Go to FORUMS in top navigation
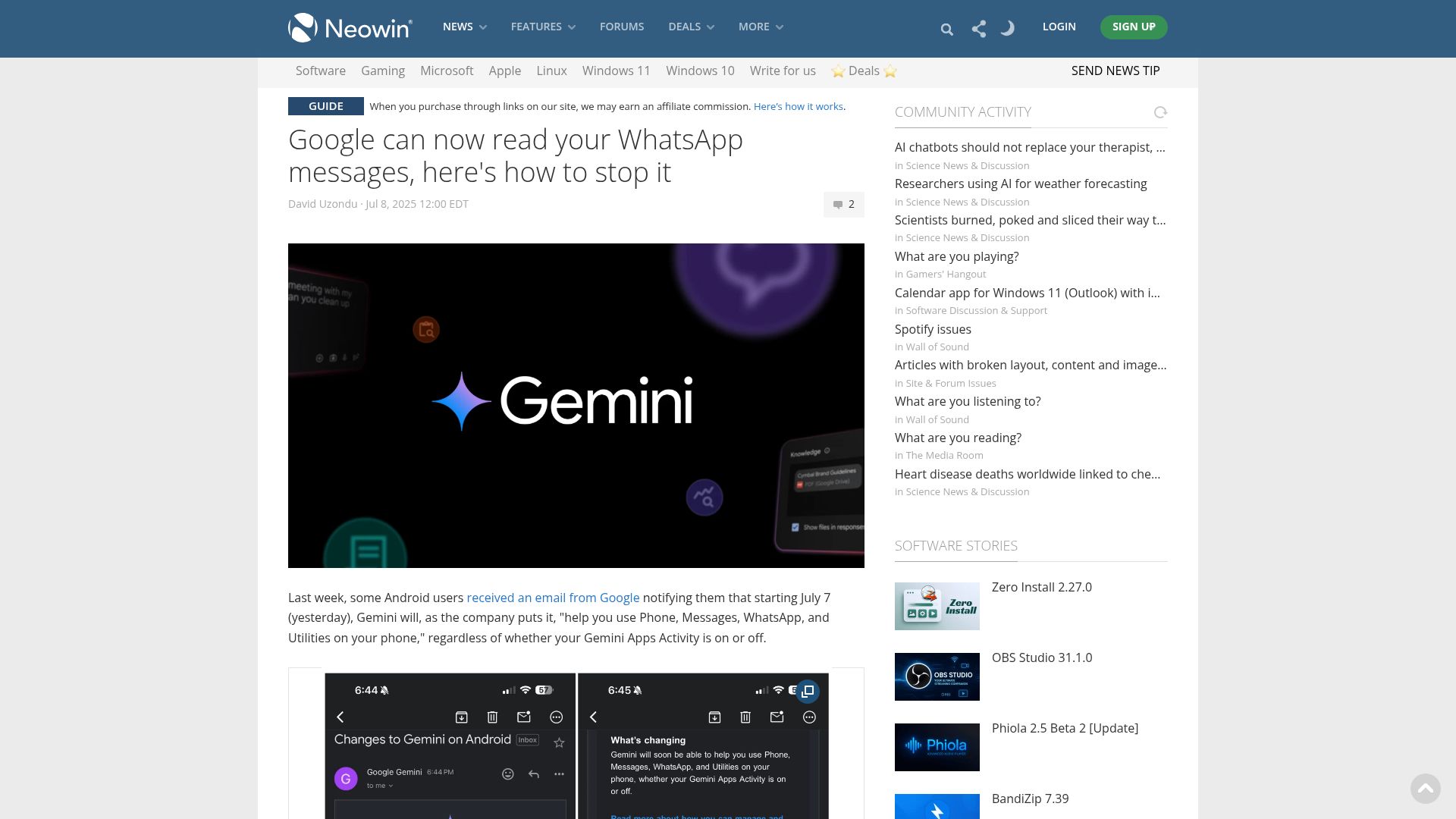Image resolution: width=1456 pixels, height=819 pixels. coord(622,27)
